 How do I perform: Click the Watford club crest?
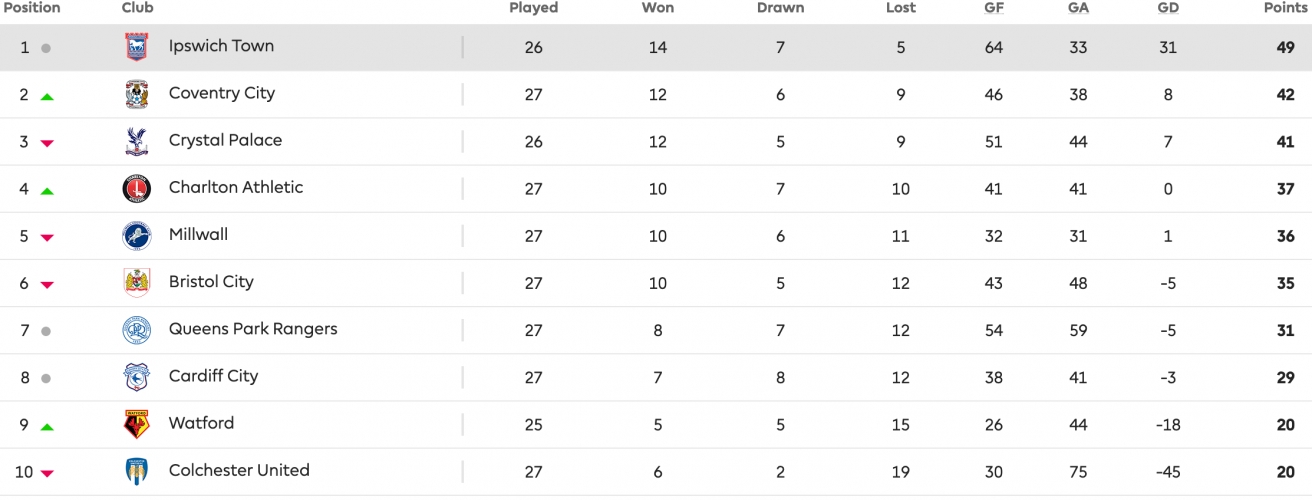point(136,424)
